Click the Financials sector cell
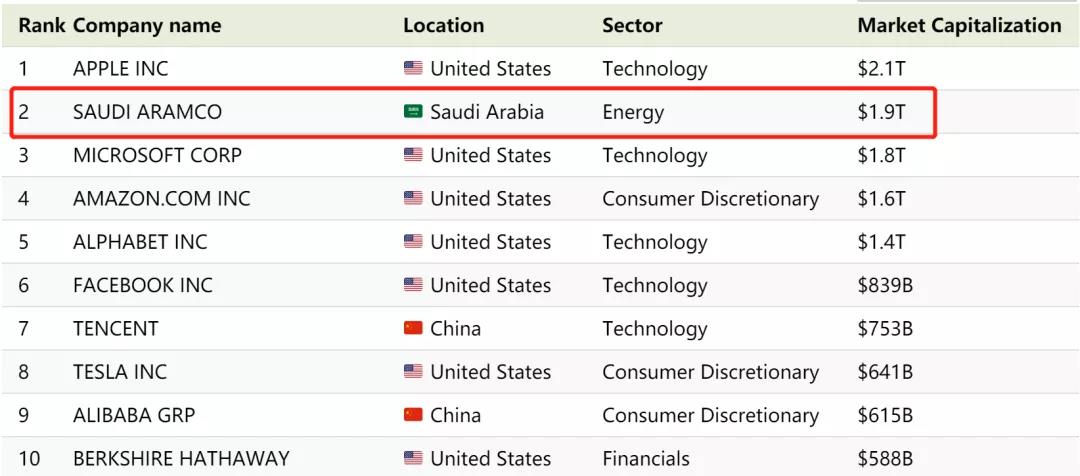 tap(645, 459)
